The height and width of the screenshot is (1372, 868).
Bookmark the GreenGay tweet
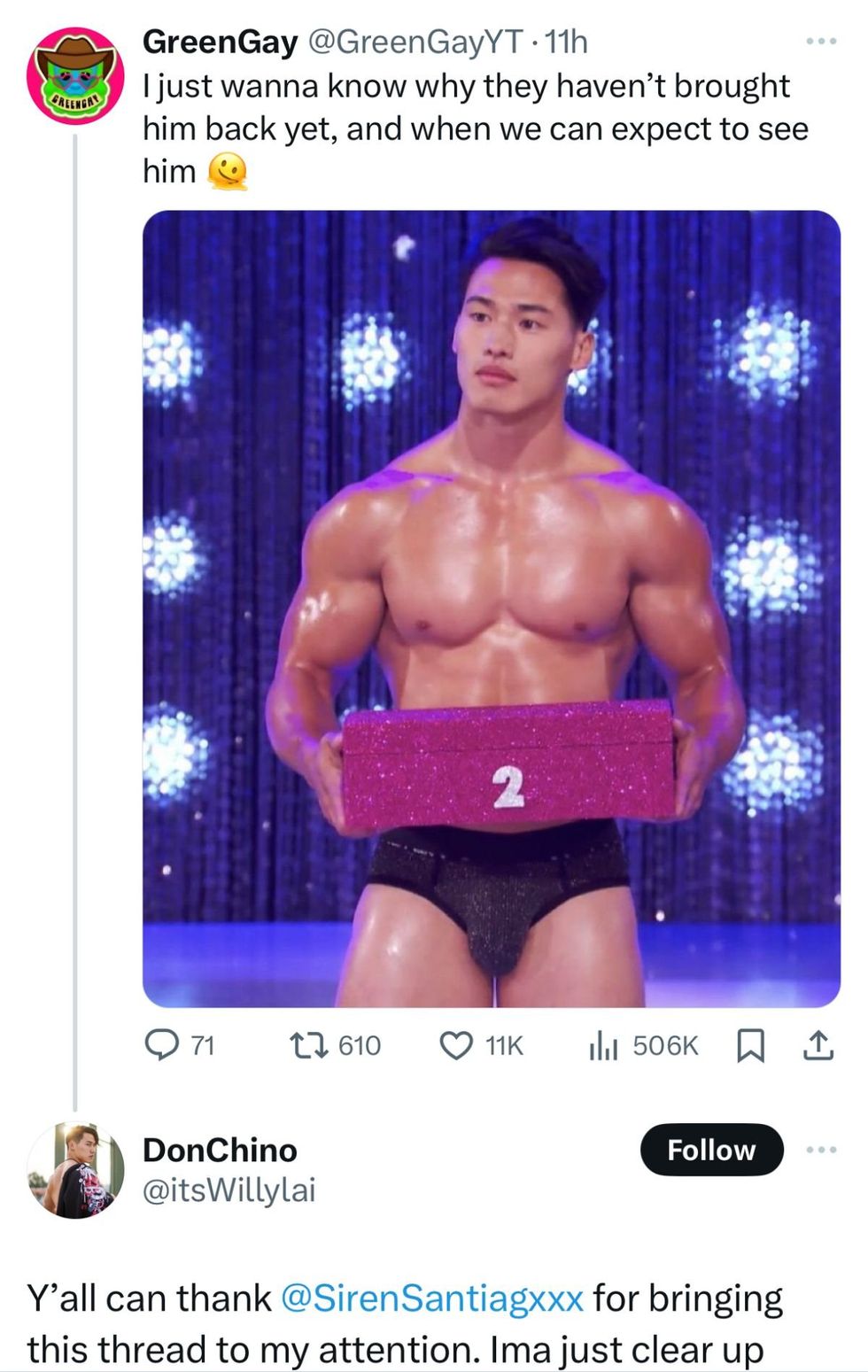click(x=750, y=1046)
